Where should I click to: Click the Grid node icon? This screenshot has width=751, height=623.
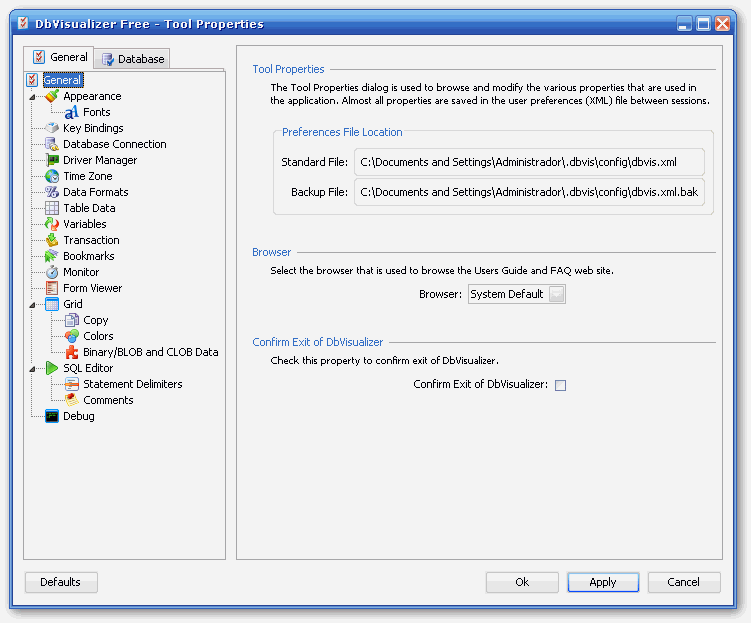tap(52, 304)
